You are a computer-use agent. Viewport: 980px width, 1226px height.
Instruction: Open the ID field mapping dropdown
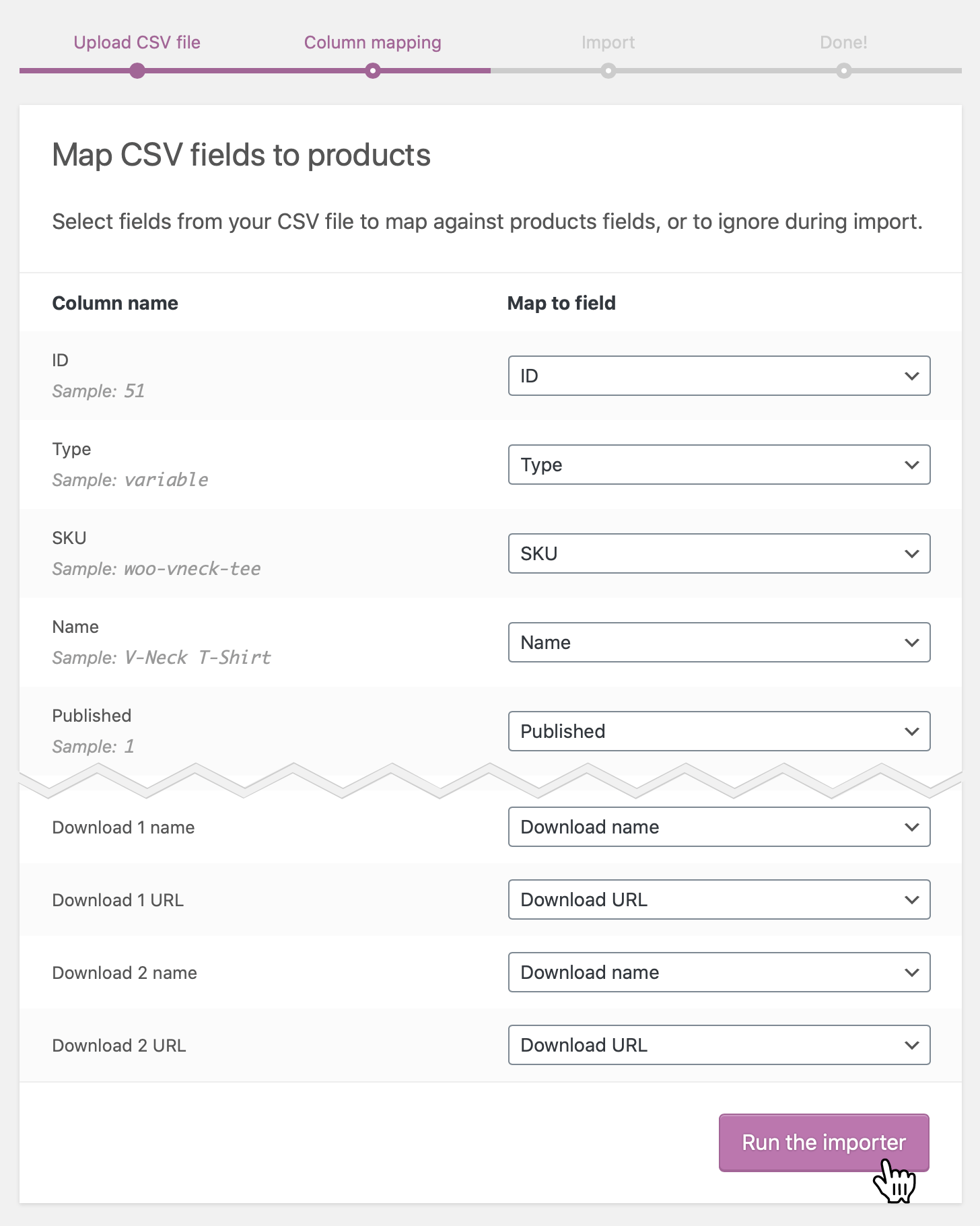(x=718, y=376)
